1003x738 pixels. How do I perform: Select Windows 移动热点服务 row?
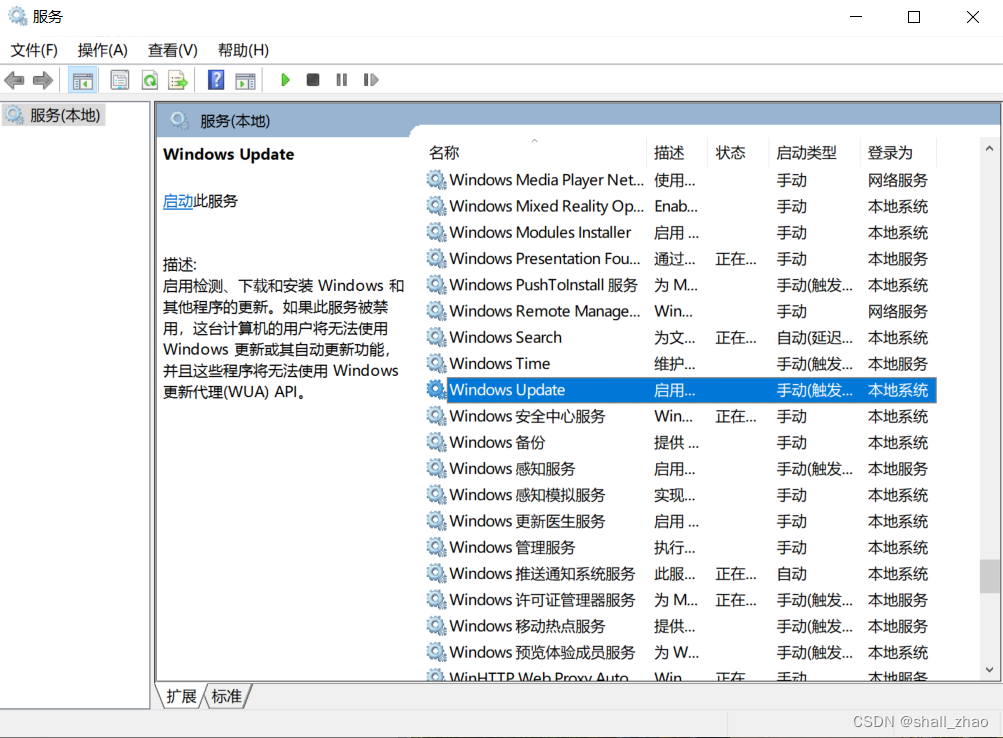point(681,625)
